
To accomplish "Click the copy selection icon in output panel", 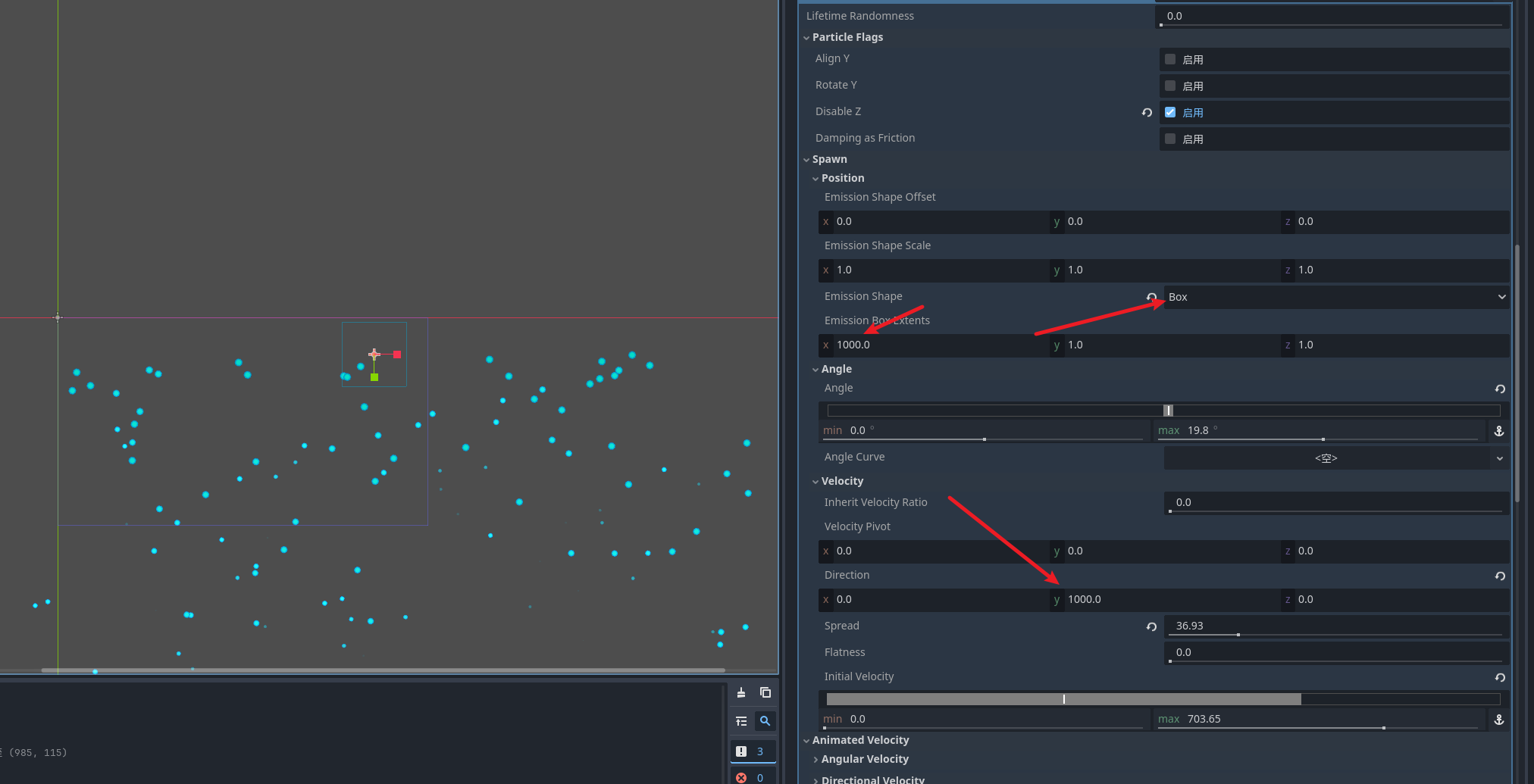I will tap(765, 692).
